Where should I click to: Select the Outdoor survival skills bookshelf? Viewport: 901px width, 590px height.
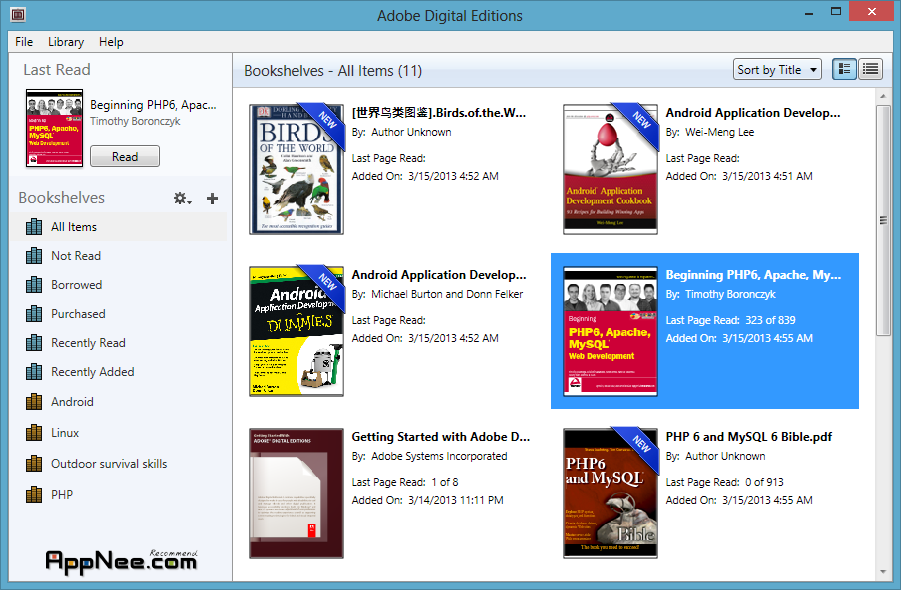pyautogui.click(x=118, y=464)
